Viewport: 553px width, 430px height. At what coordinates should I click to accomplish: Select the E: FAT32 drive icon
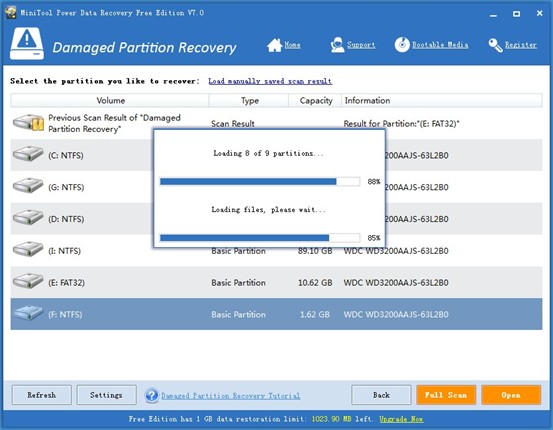coord(28,281)
